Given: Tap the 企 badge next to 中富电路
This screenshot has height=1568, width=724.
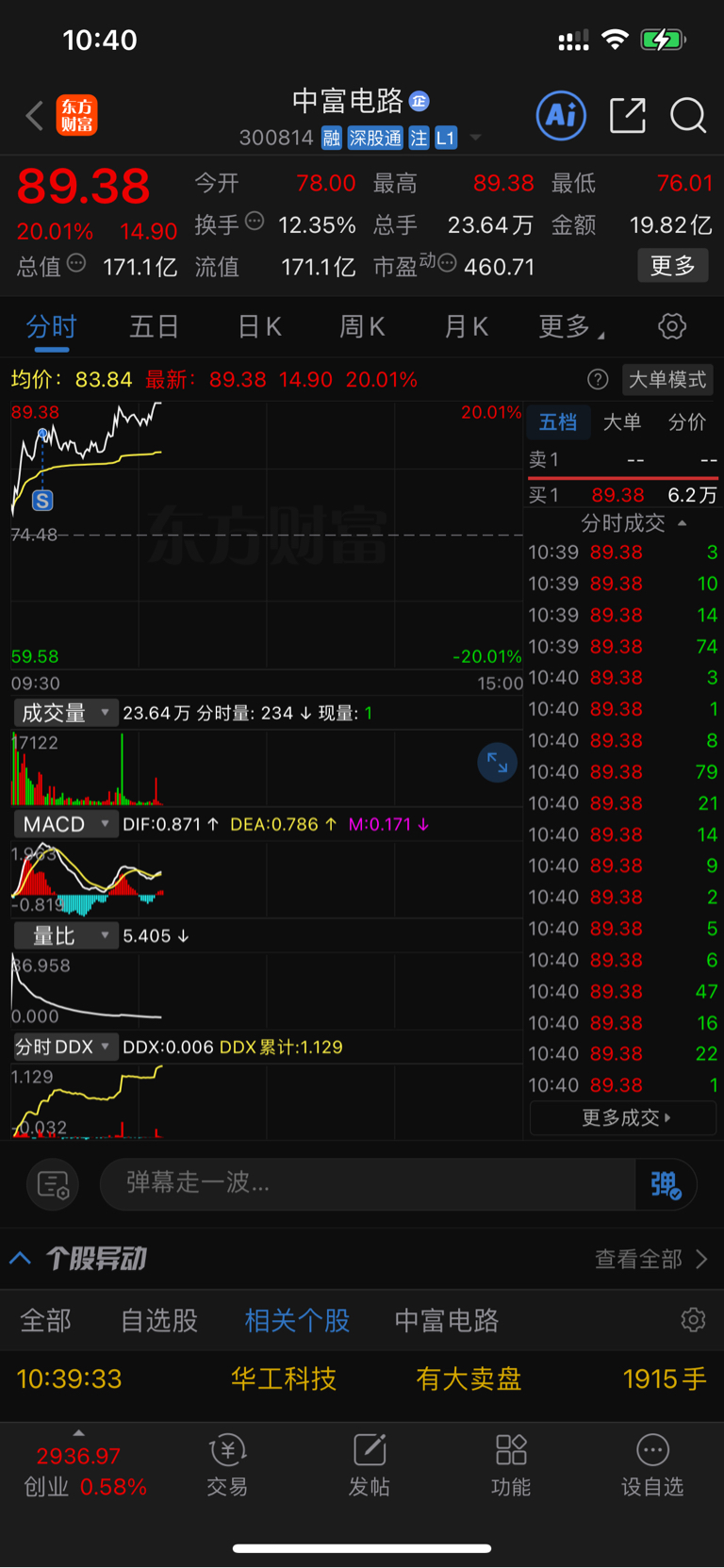Looking at the screenshot, I should 420,101.
